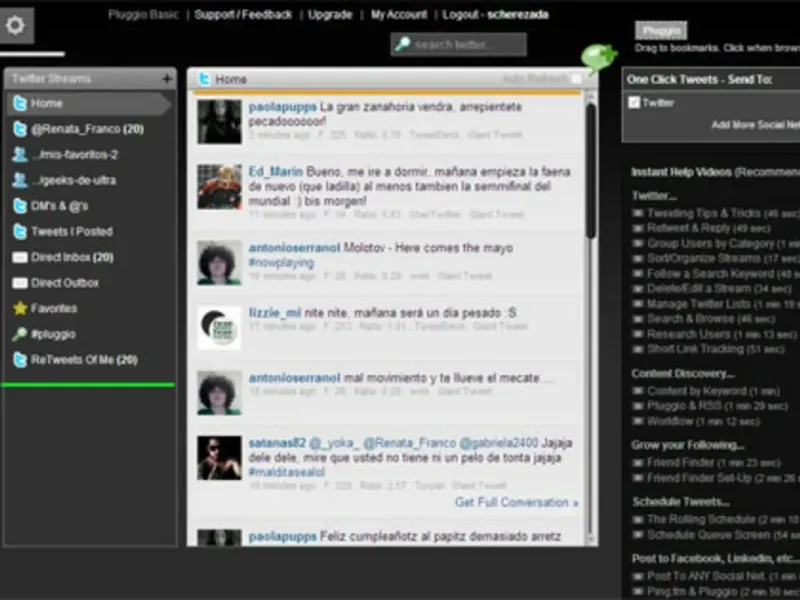This screenshot has width=800, height=600.
Task: Click satanas82's avatar thumbnail
Action: click(x=219, y=458)
